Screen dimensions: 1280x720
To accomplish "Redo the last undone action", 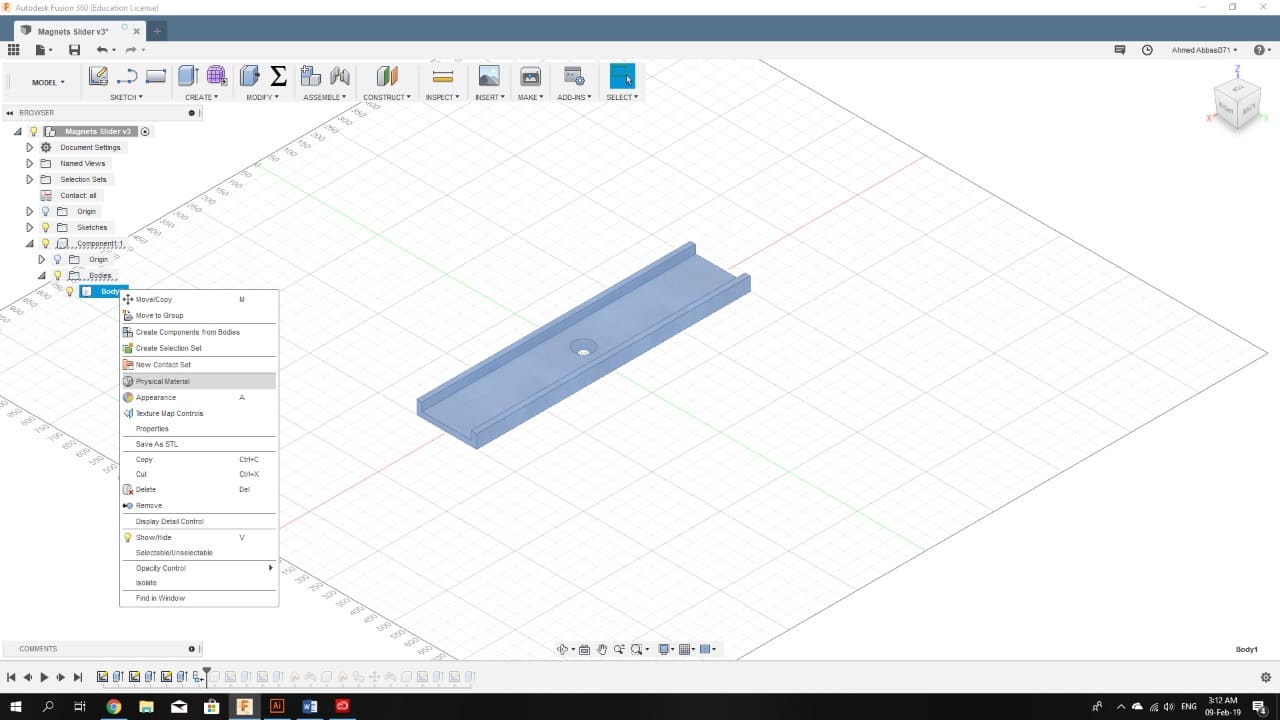I will (x=130, y=50).
